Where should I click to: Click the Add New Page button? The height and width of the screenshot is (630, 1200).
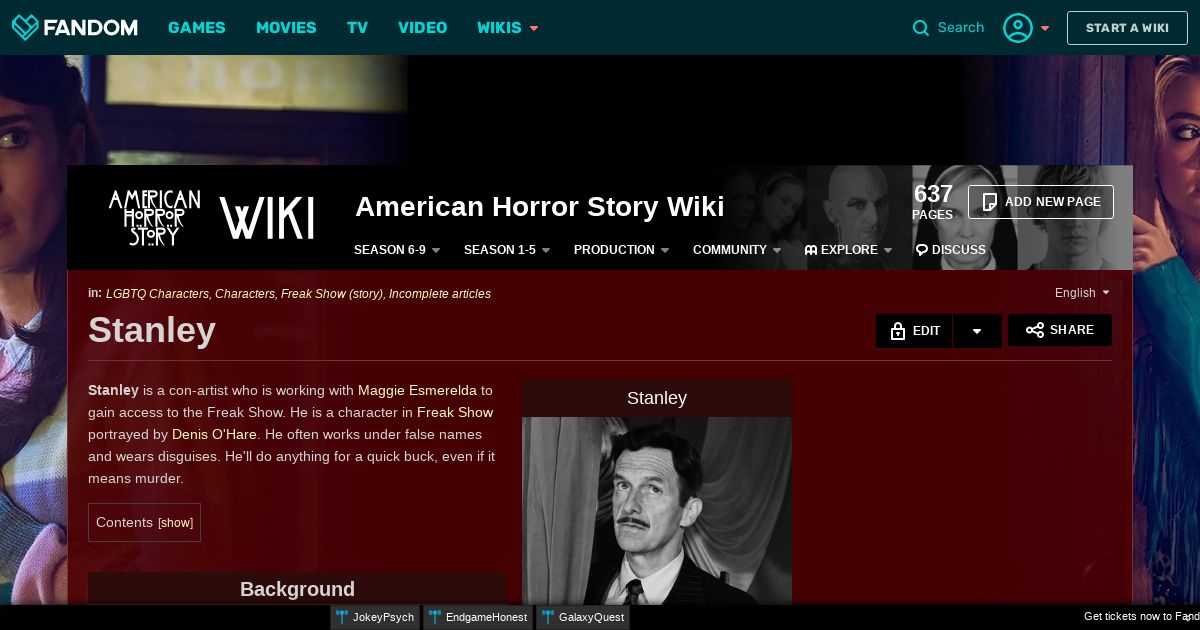point(1041,202)
